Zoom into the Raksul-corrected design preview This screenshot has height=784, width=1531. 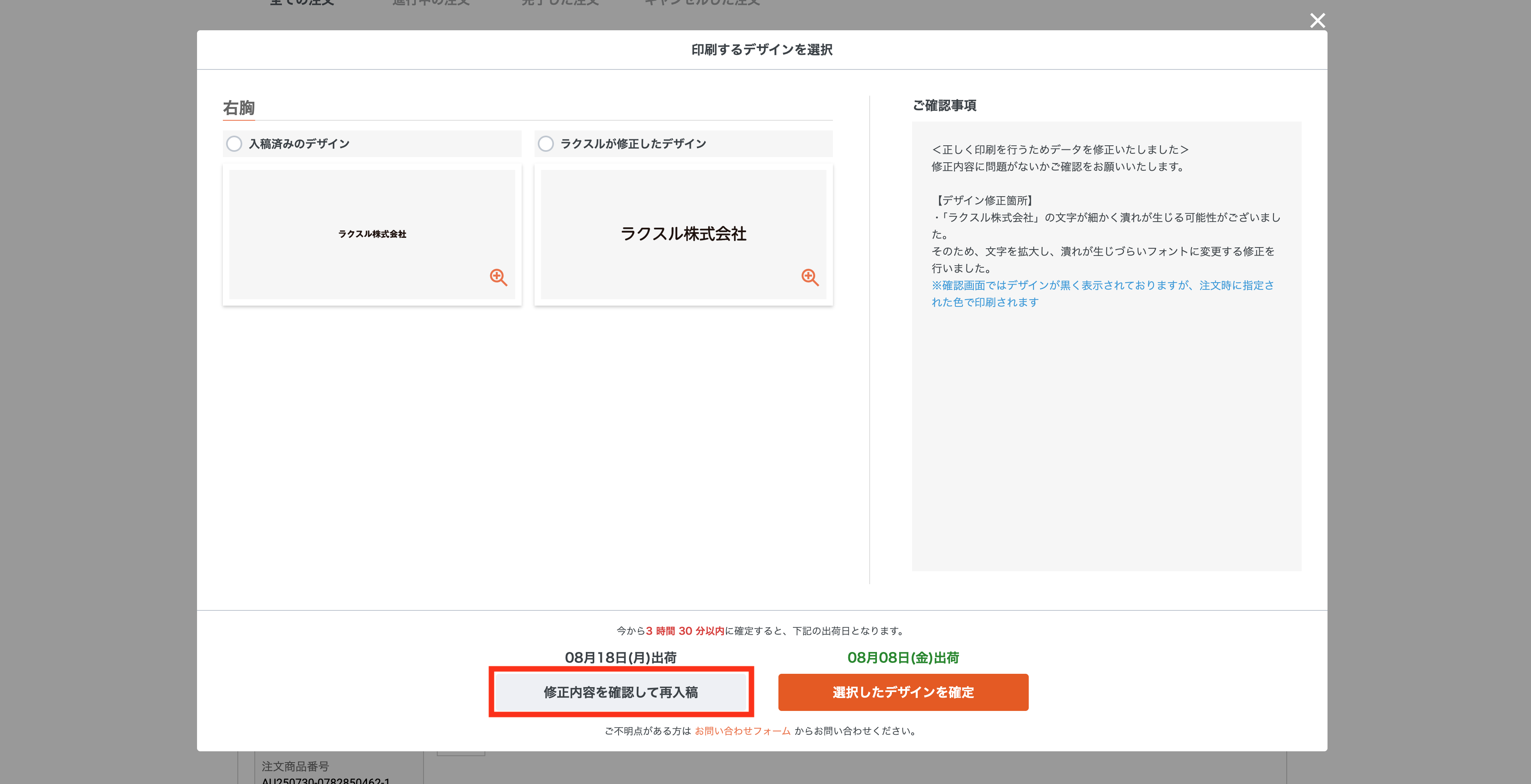(810, 277)
